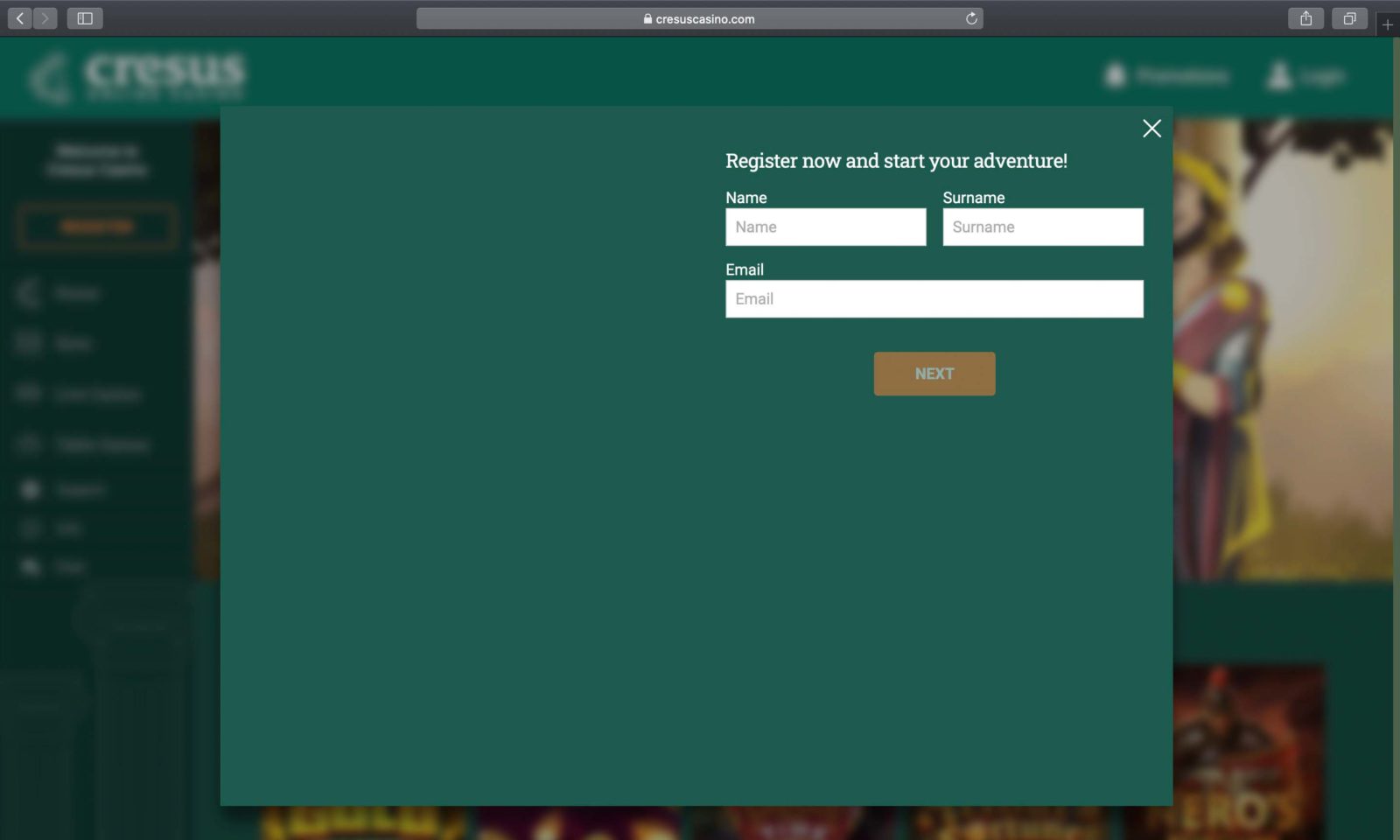Click the gold Register button in the sidebar
1400x840 pixels.
pos(96,226)
